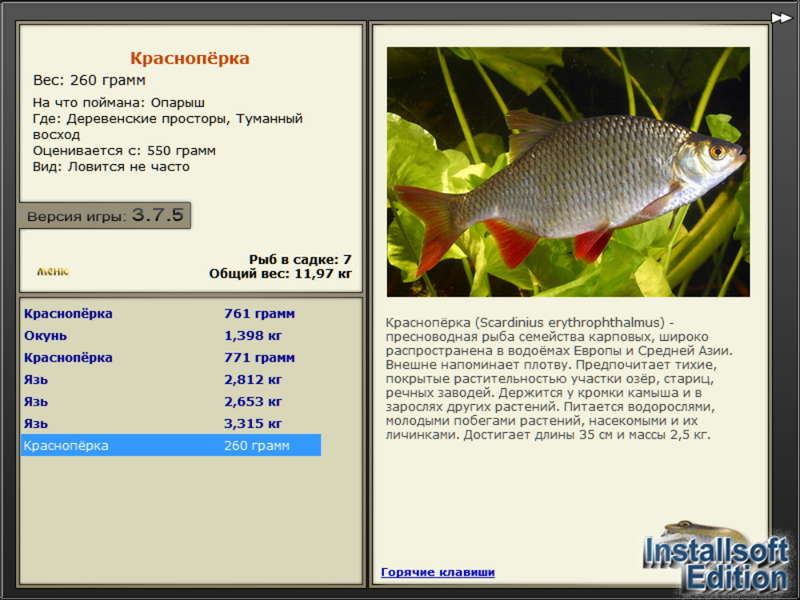This screenshot has height=600, width=800.
Task: Select the Язь 3,315 кг row
Action: pos(171,423)
